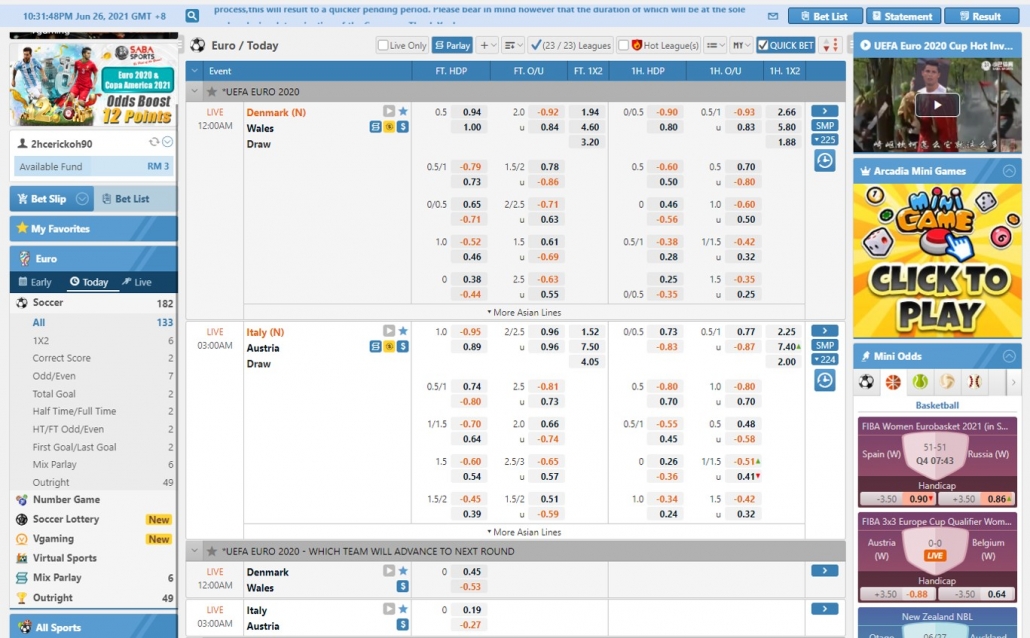Select the volleyball icon in Mini Odds

click(x=947, y=381)
